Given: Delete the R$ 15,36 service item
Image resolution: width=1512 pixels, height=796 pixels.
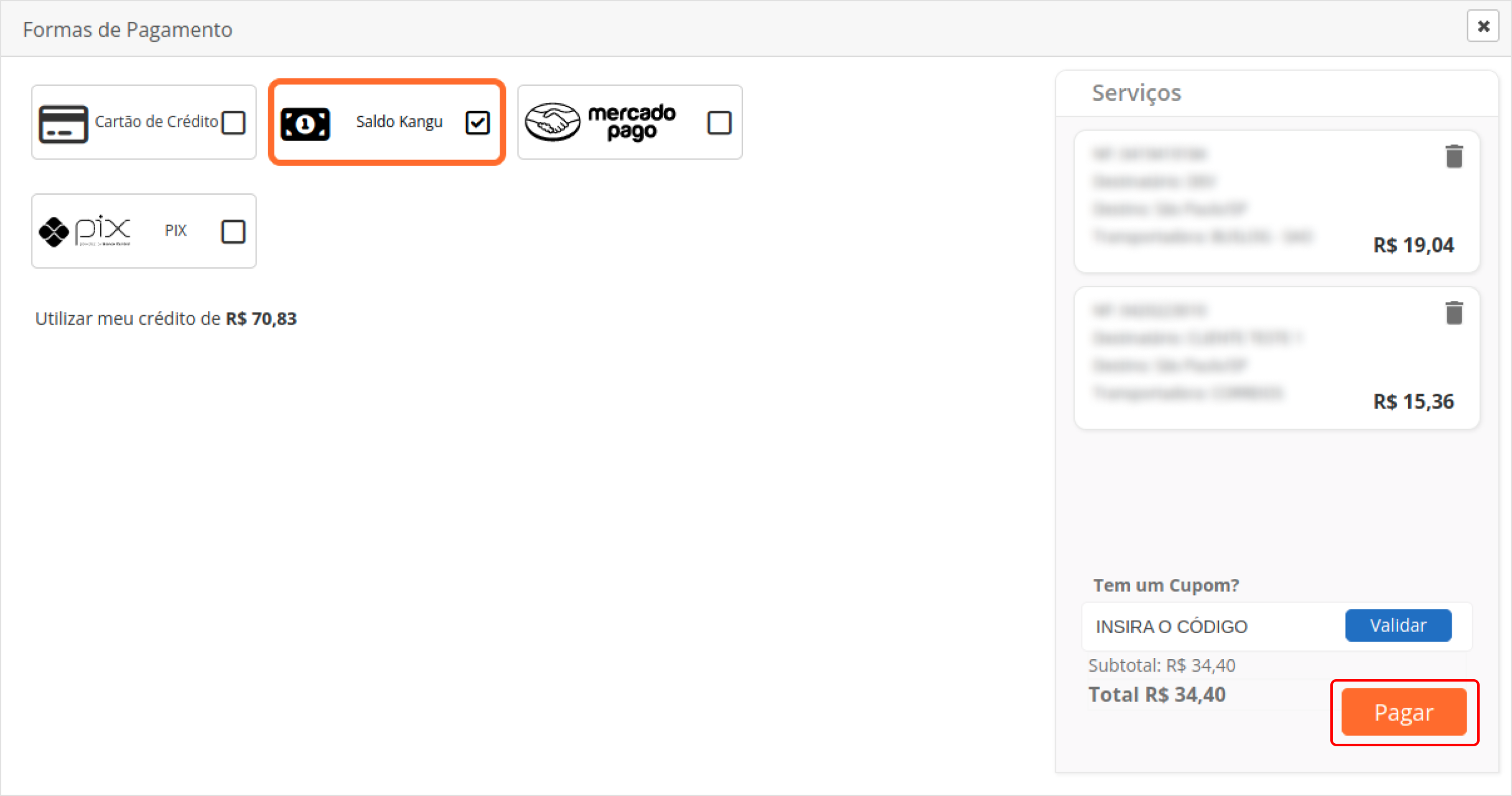Looking at the screenshot, I should 1454,313.
